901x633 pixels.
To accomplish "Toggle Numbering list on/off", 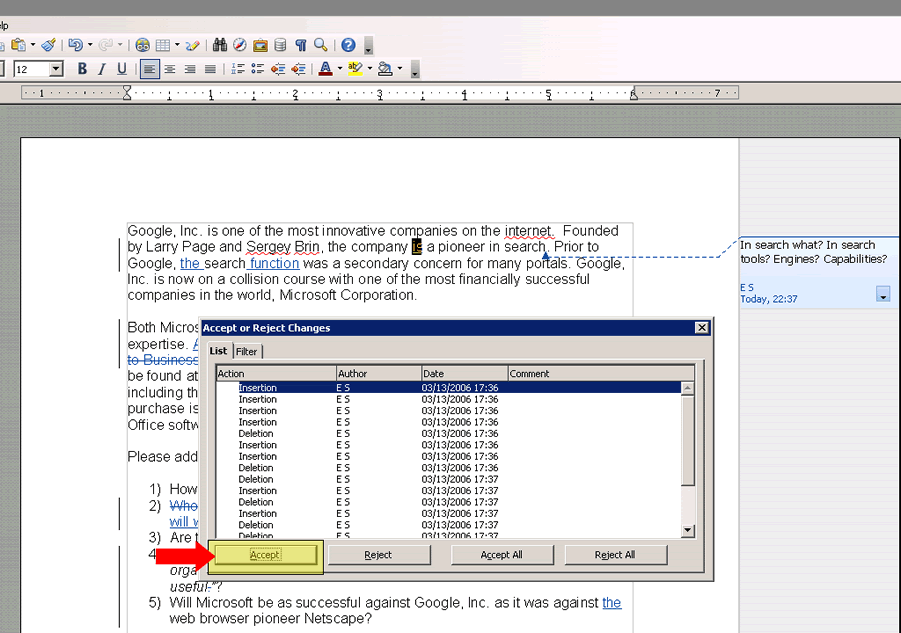I will point(237,70).
